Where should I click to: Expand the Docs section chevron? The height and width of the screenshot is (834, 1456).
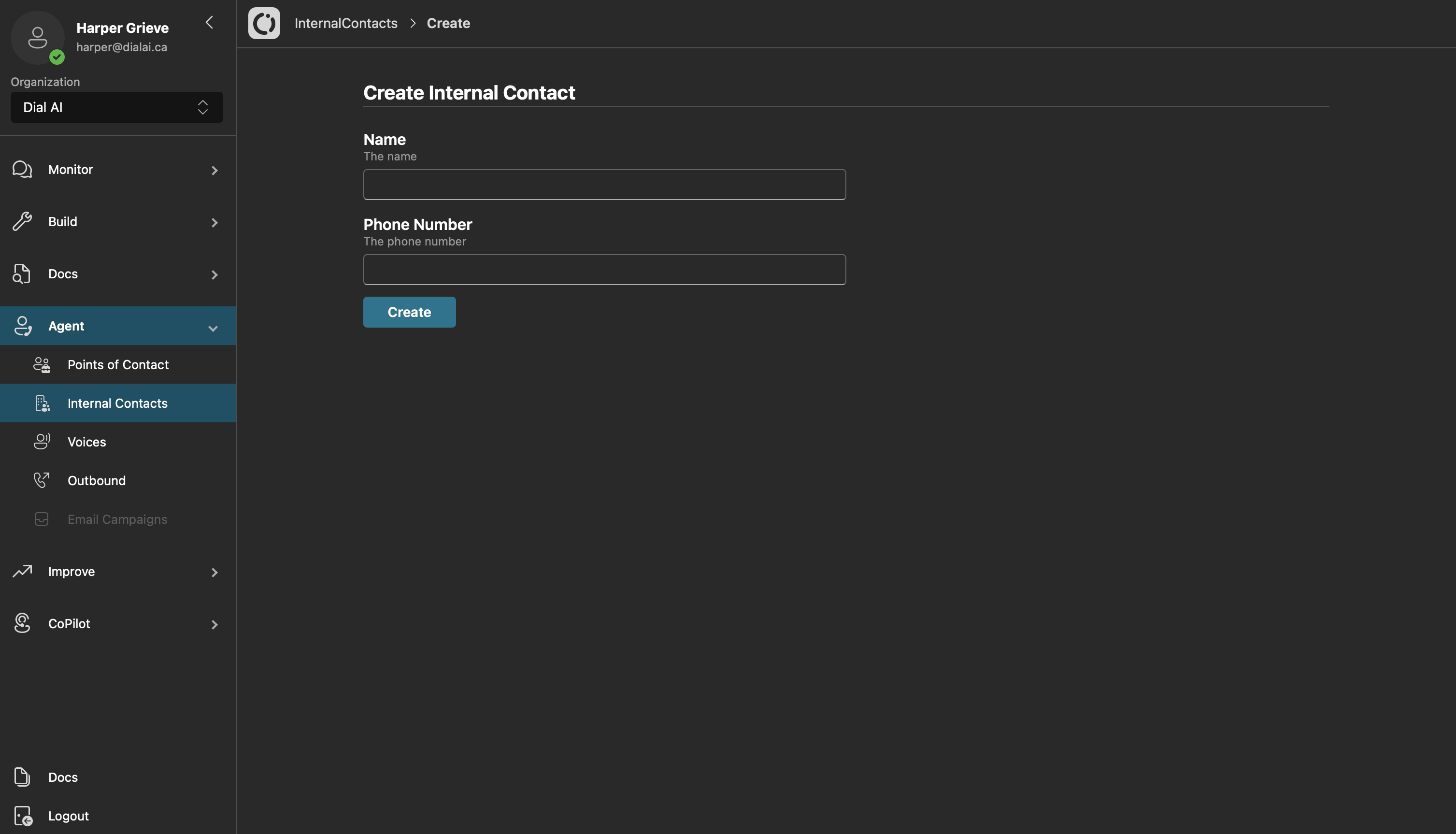[x=214, y=274]
